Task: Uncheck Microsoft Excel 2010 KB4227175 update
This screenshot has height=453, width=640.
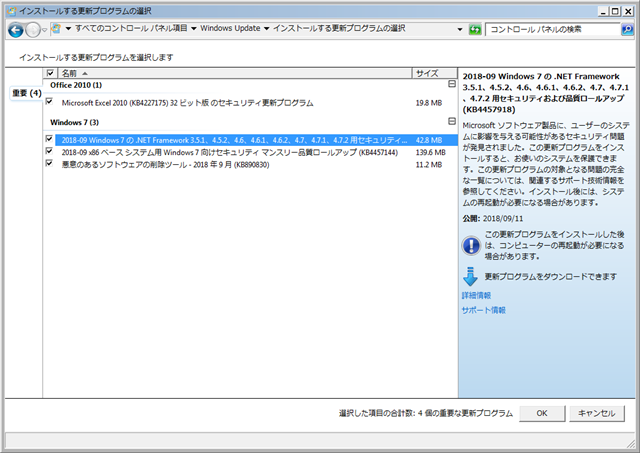Action: tap(49, 101)
